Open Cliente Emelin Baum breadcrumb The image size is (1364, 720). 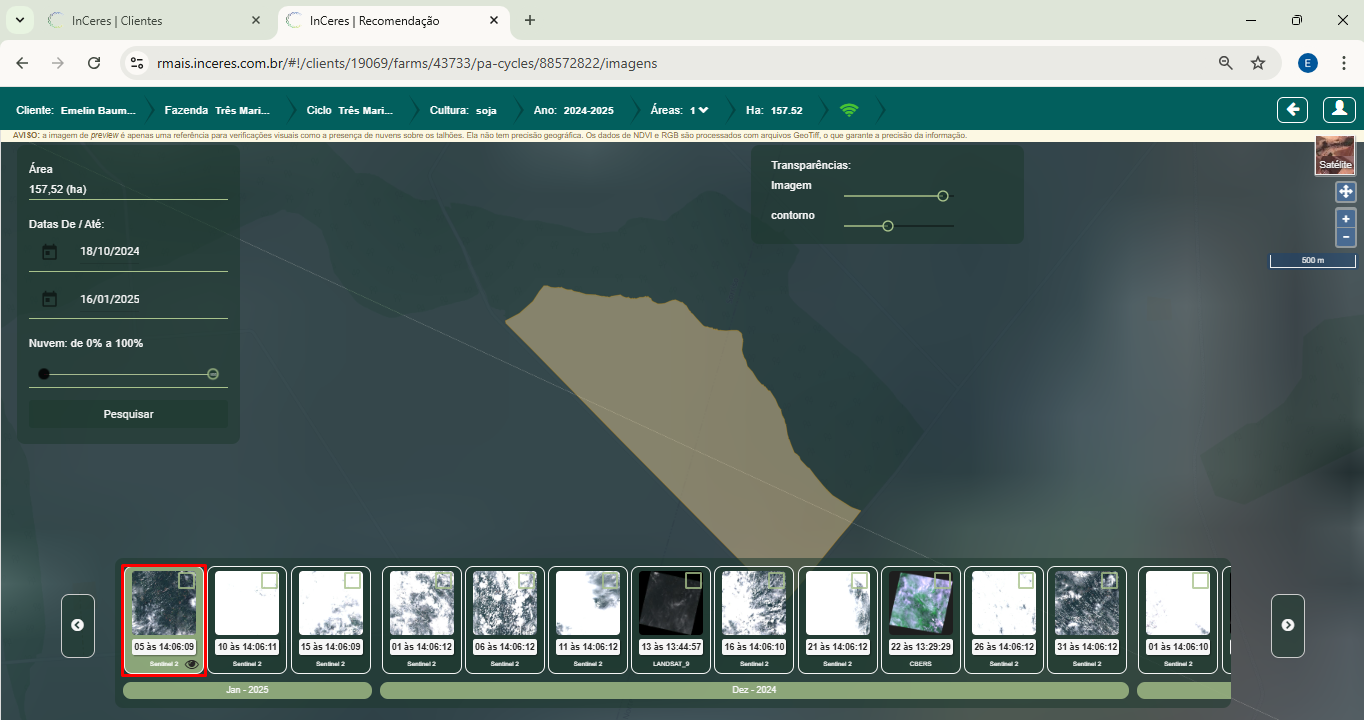coord(76,110)
